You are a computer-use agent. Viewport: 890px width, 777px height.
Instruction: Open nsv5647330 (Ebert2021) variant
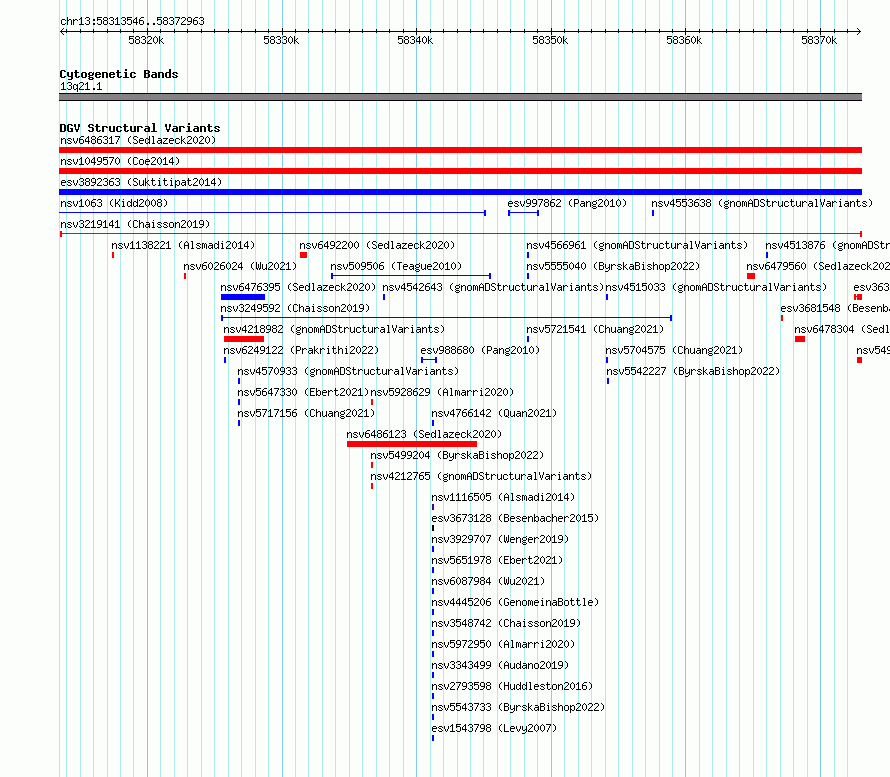(303, 392)
